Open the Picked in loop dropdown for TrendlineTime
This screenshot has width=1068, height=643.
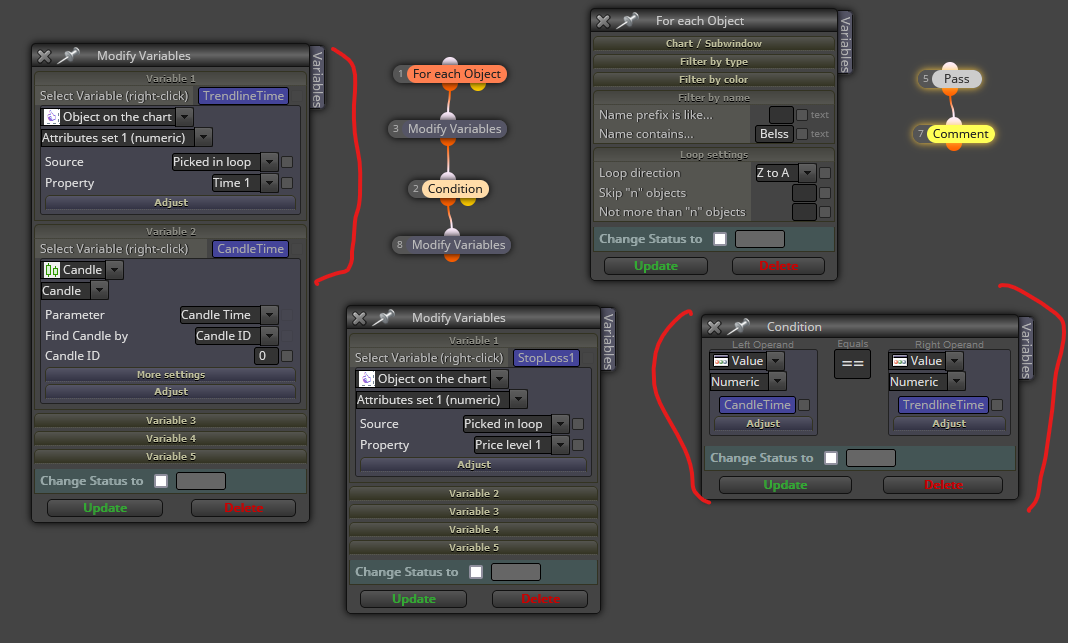click(270, 162)
